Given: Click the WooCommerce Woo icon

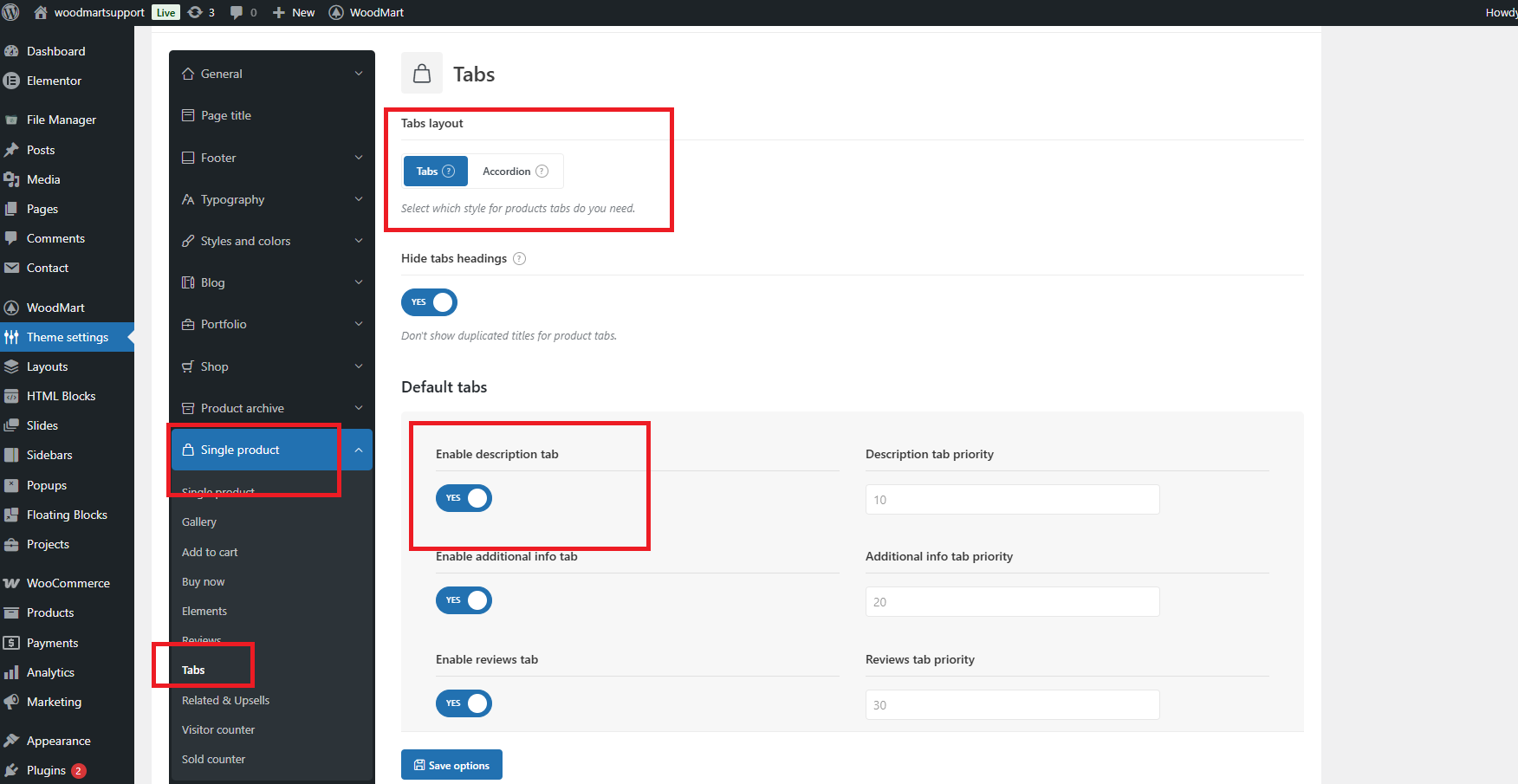Looking at the screenshot, I should [x=11, y=583].
